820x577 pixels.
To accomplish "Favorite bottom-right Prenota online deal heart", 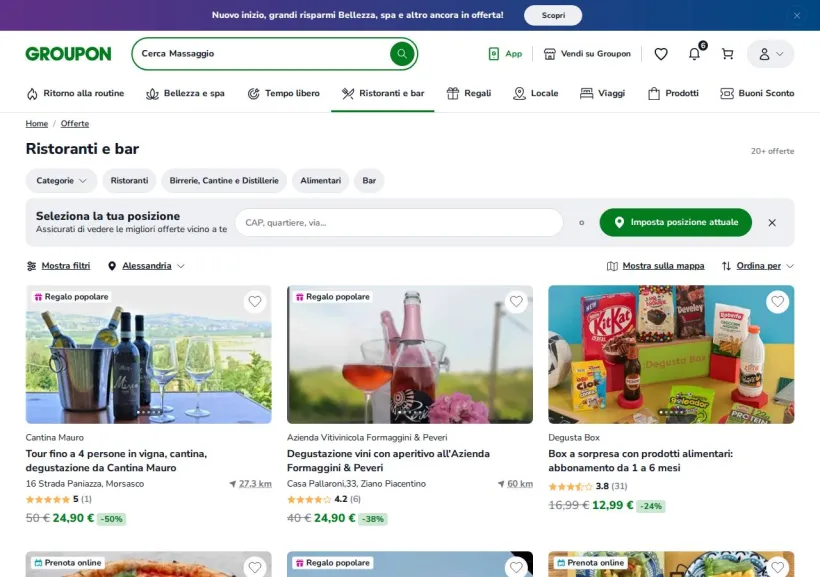I will coord(778,567).
